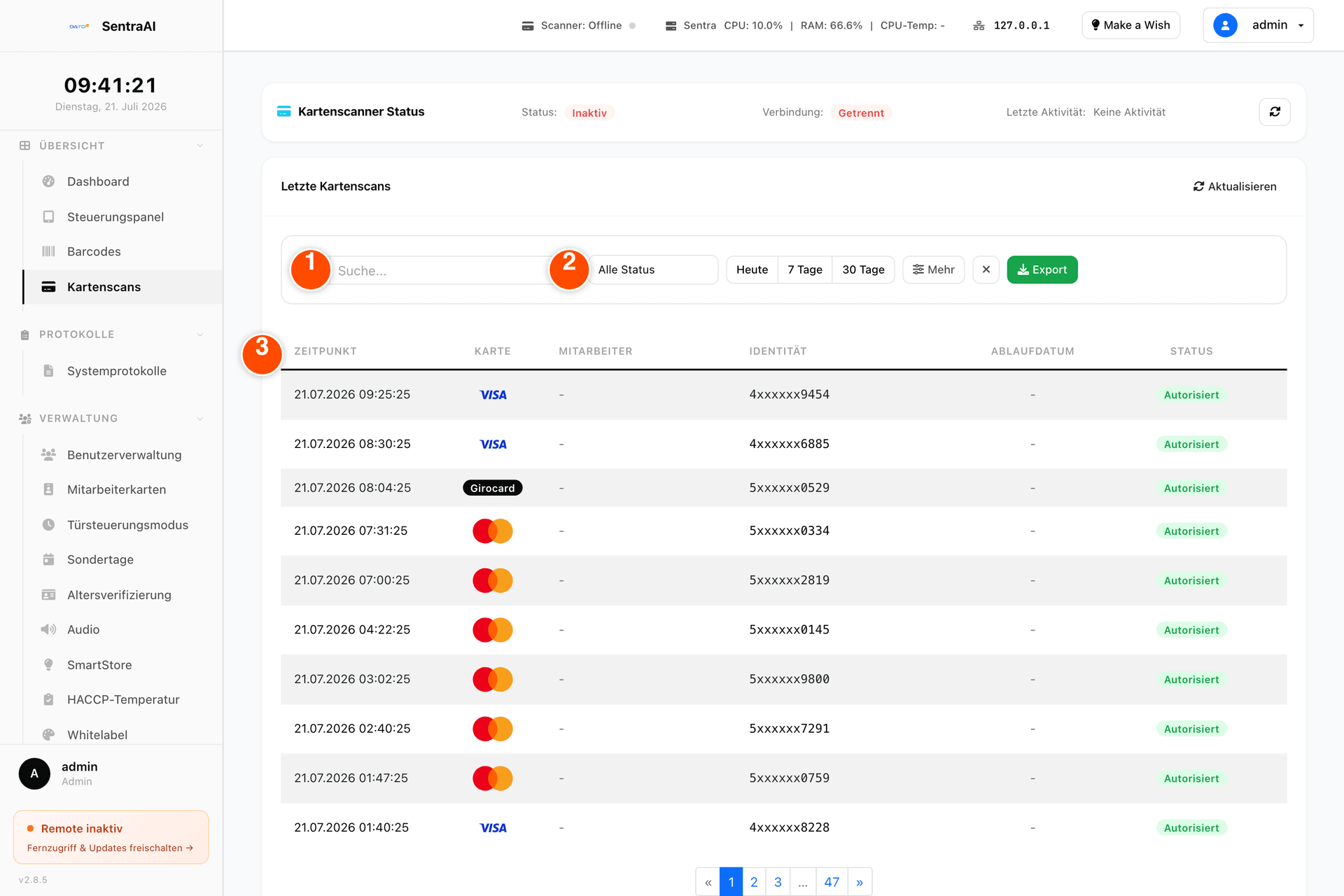Open Systemprotokolle in sidebar
Viewport: 1344px width, 896px height.
click(117, 371)
